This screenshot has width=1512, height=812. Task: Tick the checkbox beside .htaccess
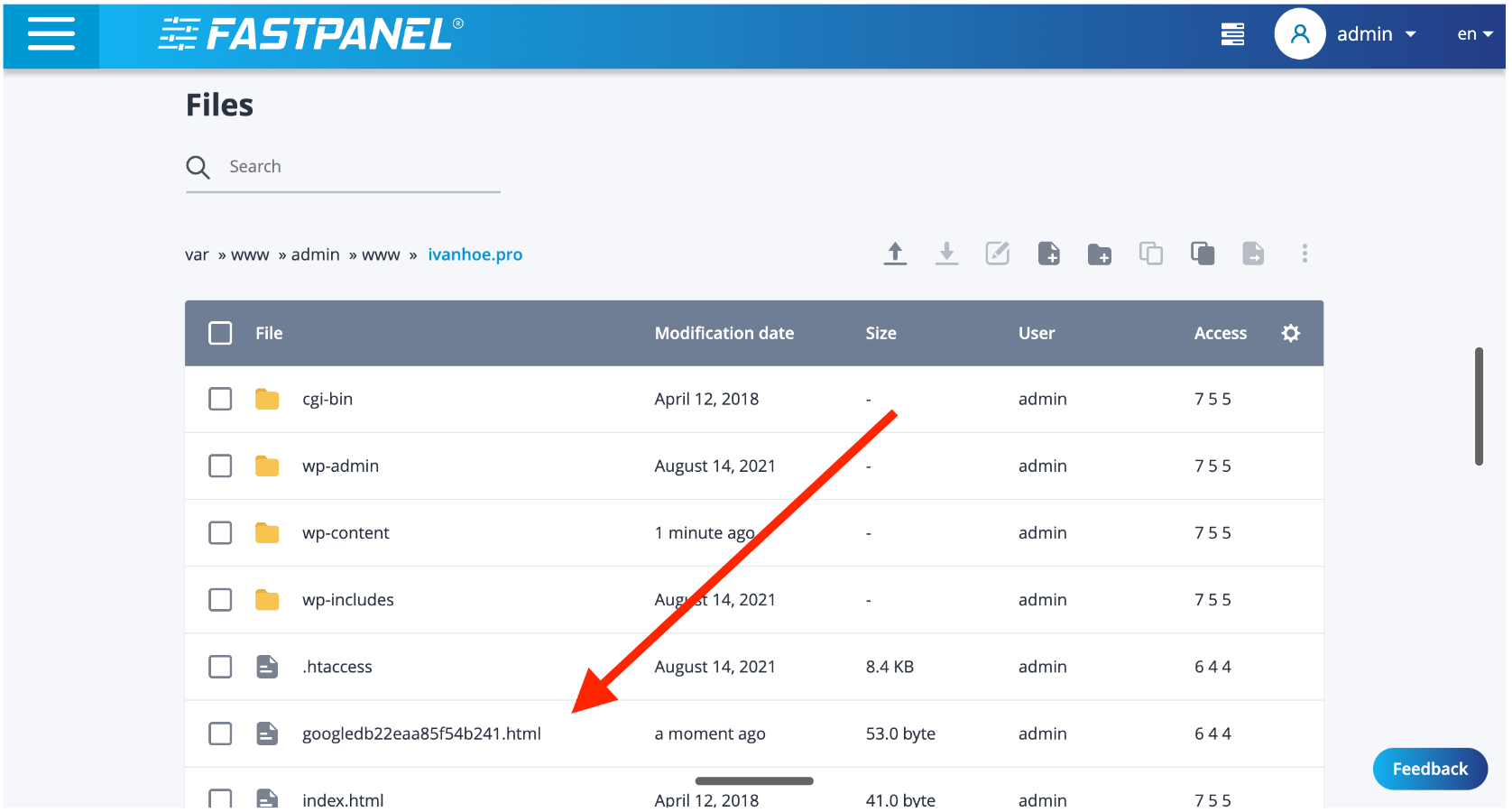220,666
